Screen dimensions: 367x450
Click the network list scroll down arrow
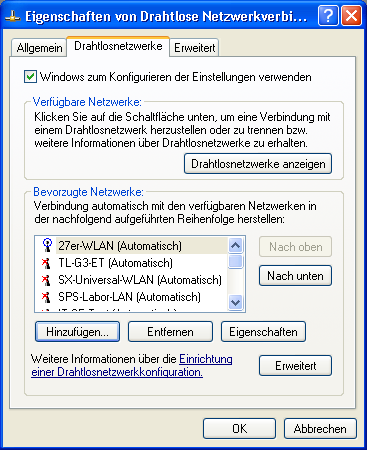236,302
